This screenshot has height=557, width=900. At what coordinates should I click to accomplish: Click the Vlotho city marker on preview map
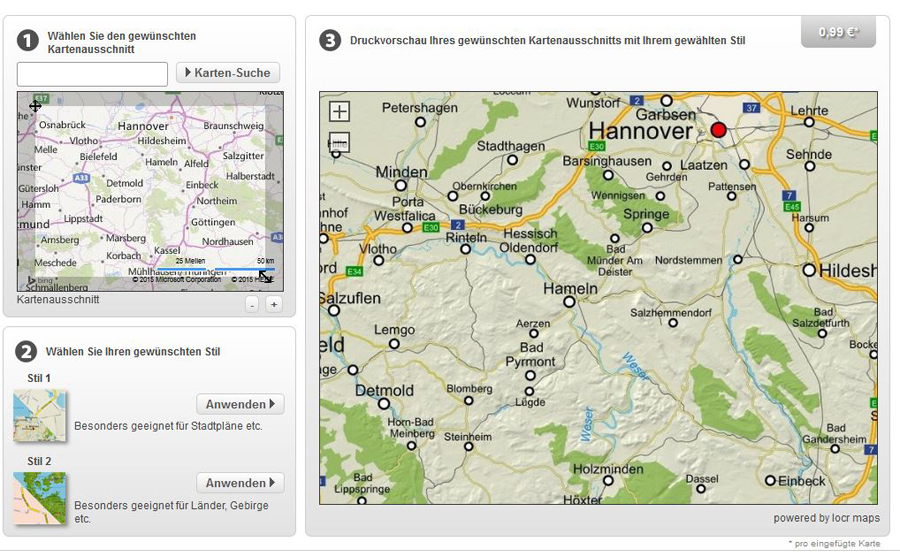pos(379,260)
